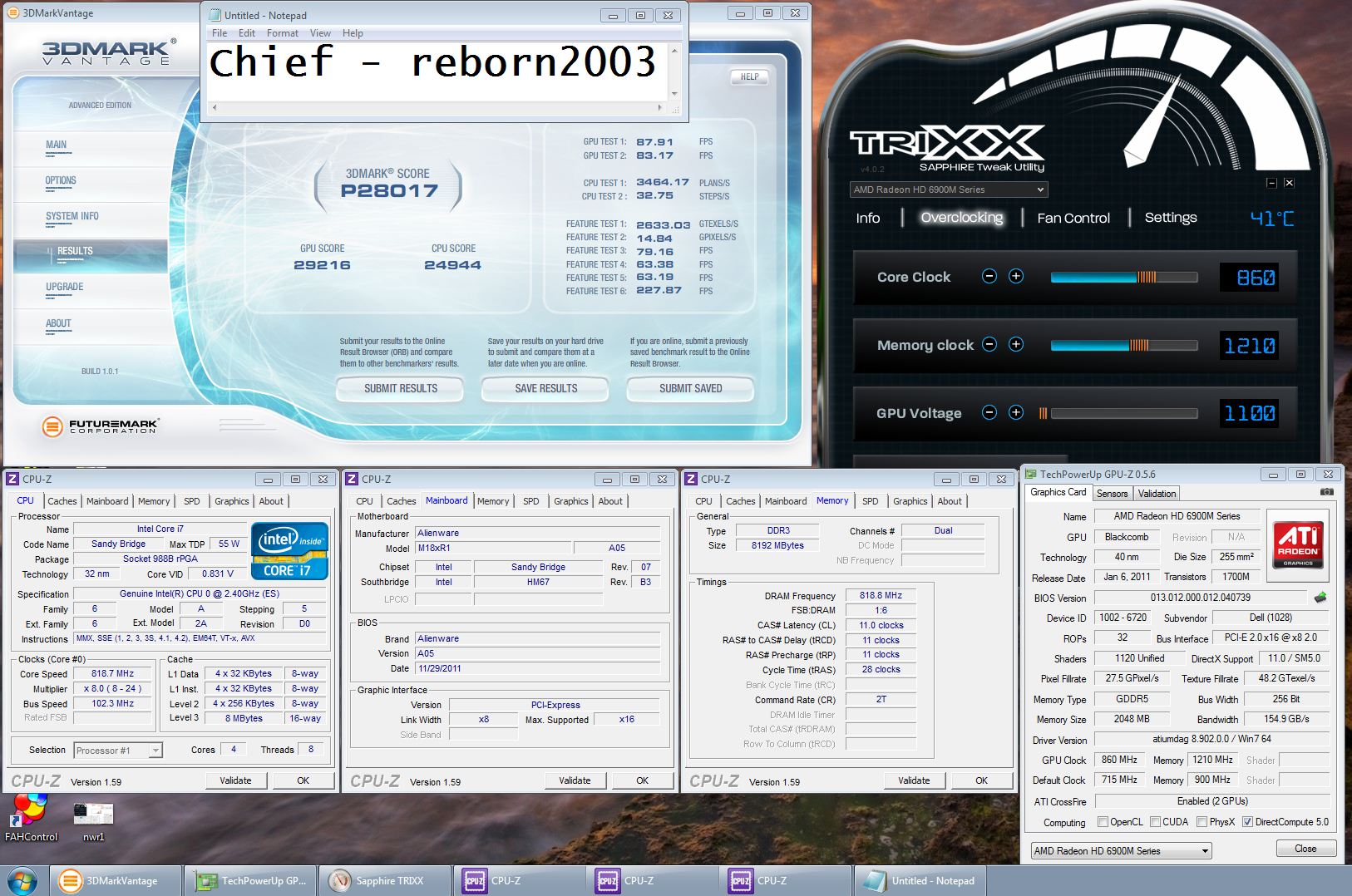Open Caches tab in first CPU-Z window
1352x896 pixels.
[x=62, y=501]
